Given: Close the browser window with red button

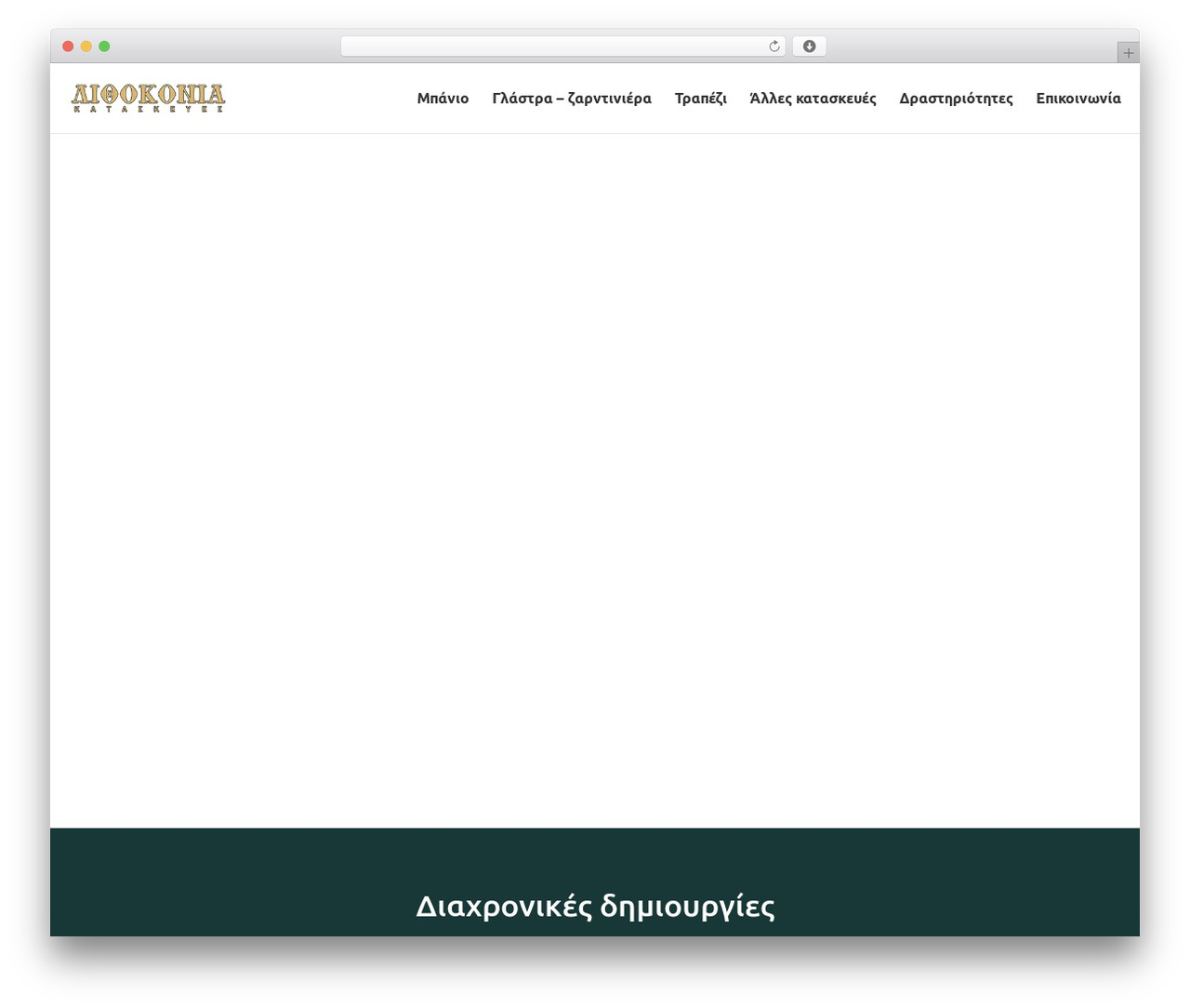Looking at the screenshot, I should (x=68, y=46).
